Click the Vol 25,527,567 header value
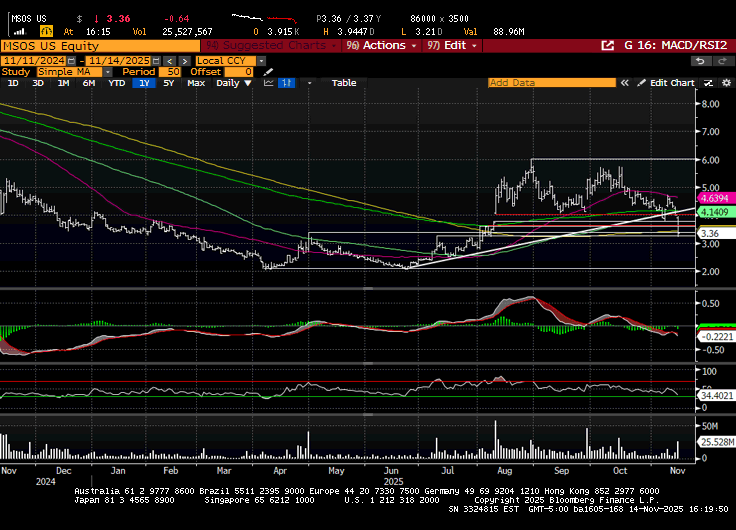The height and width of the screenshot is (530, 736). [187, 32]
